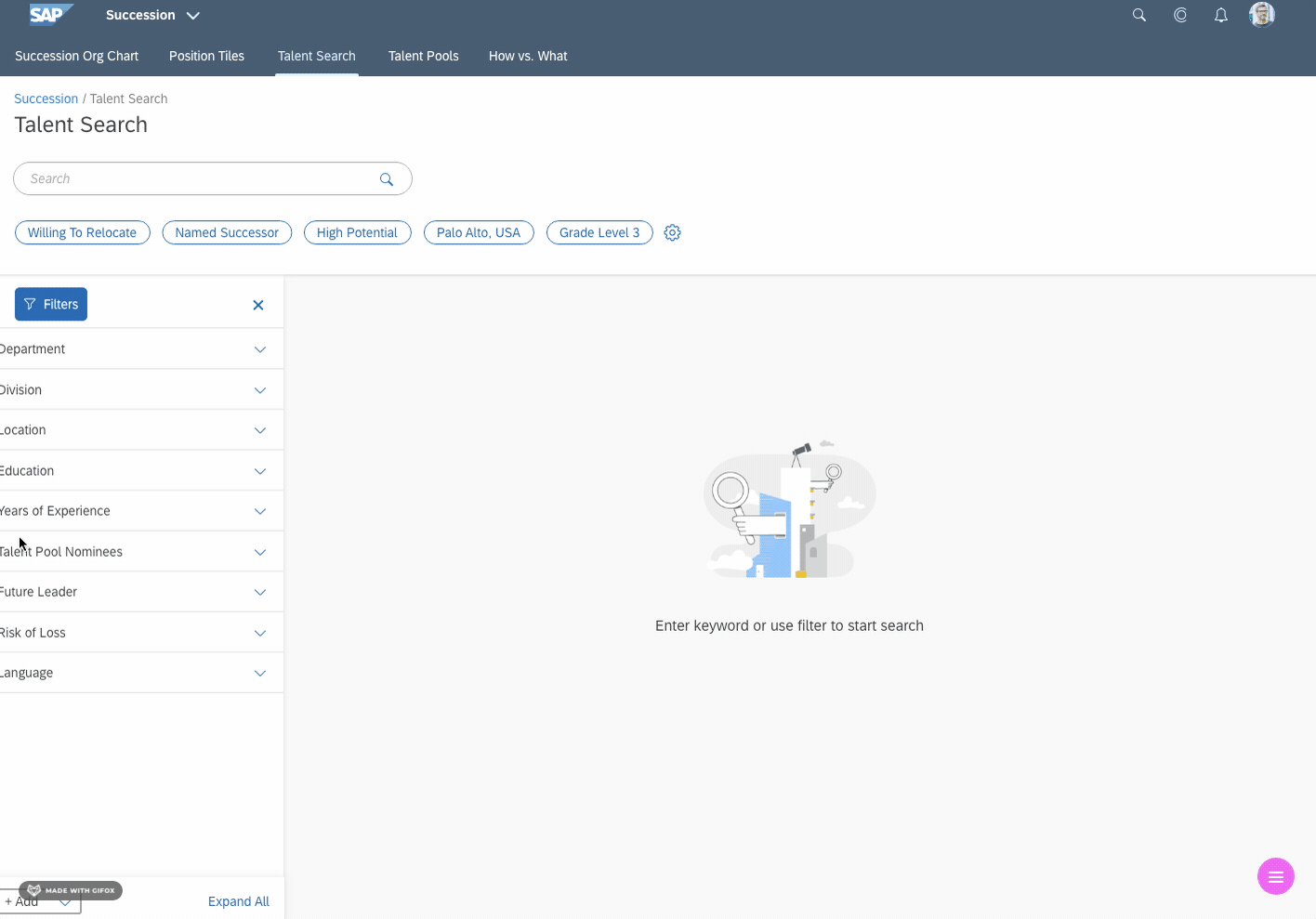Focus the talent Search input field
Screen dimensions: 1316x919
pos(213,178)
